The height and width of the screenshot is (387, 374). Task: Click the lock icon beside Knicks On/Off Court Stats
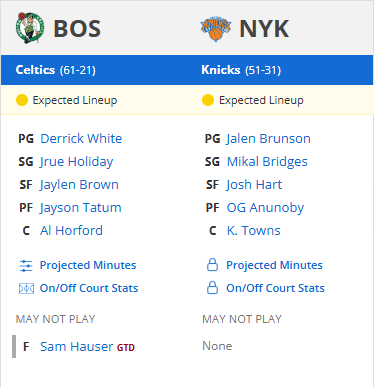[212, 288]
